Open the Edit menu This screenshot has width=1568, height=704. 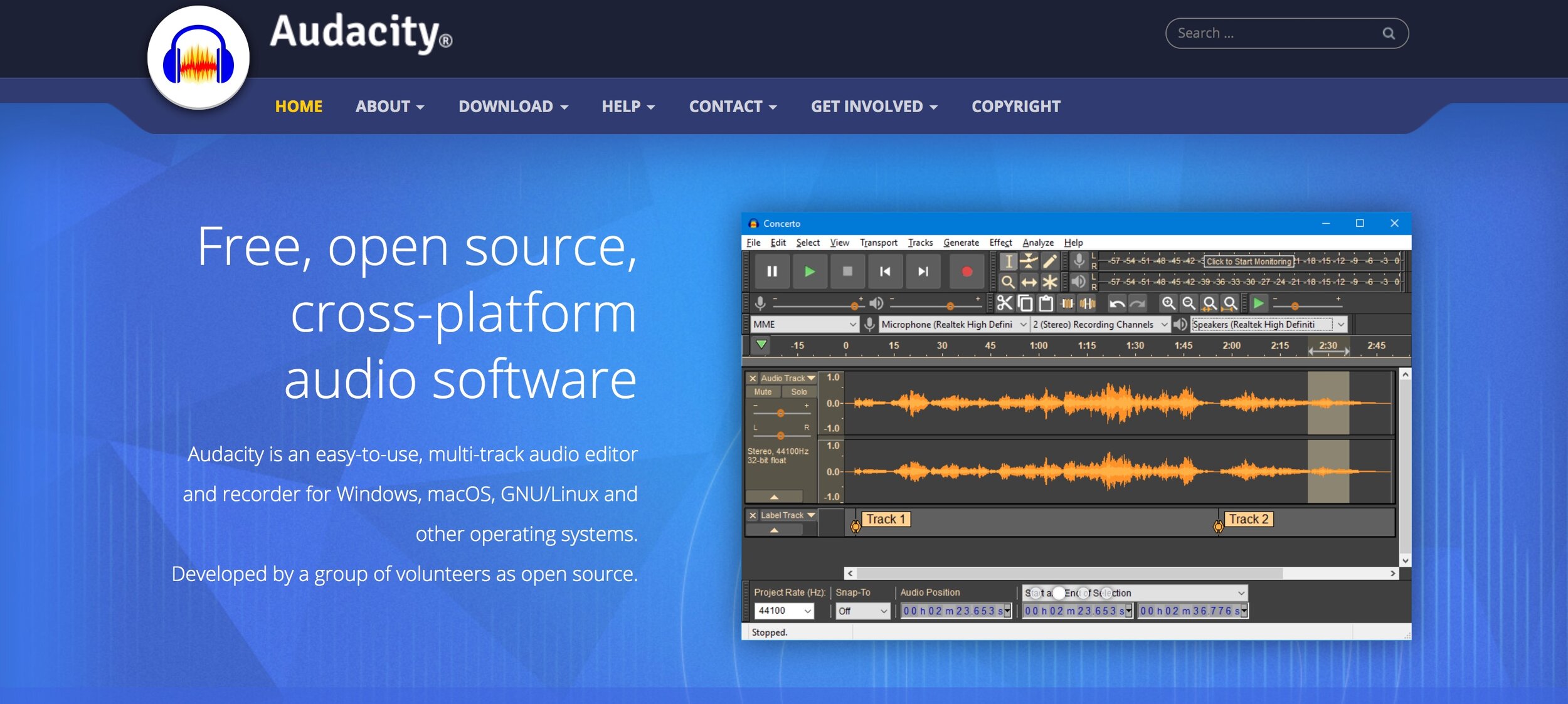(x=778, y=243)
